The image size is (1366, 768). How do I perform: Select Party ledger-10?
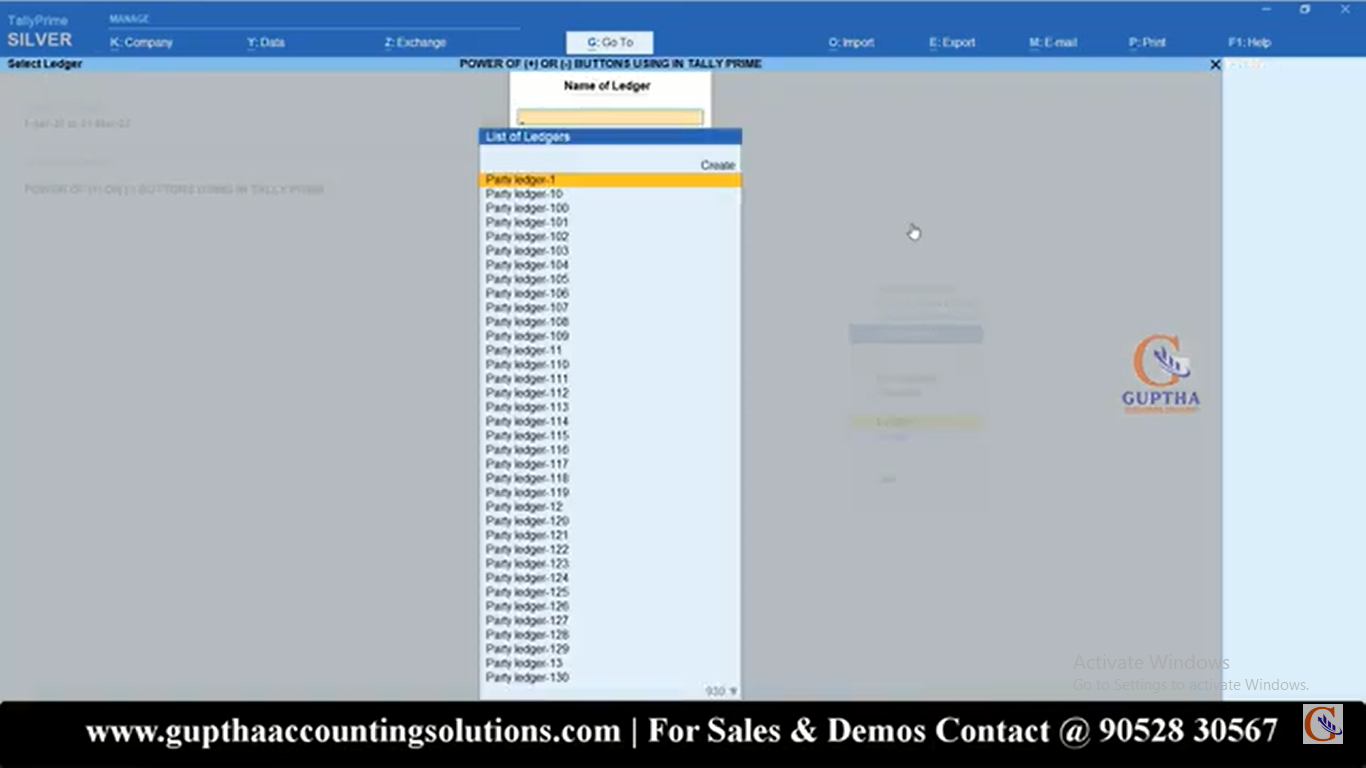pyautogui.click(x=610, y=194)
